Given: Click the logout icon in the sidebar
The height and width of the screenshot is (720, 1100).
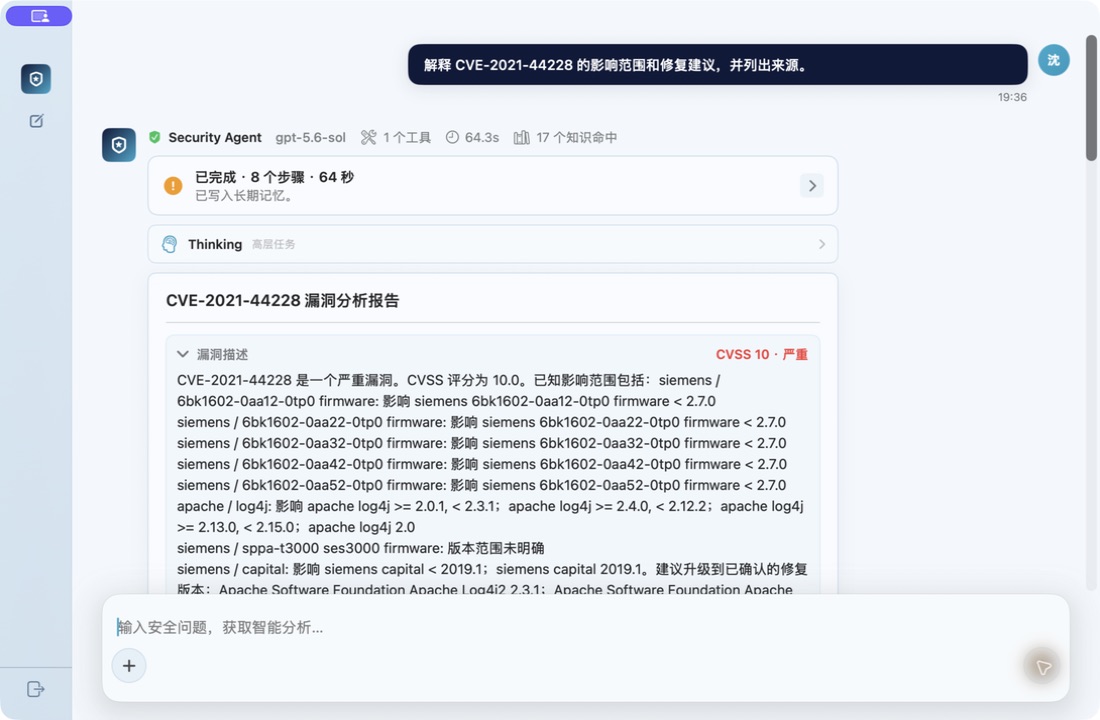Looking at the screenshot, I should click(x=36, y=689).
